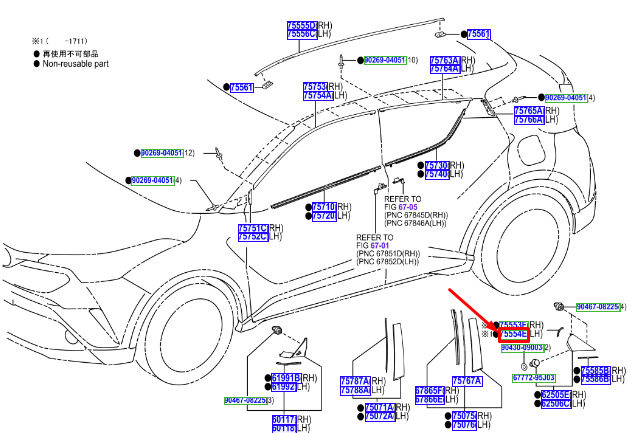
Task: Open part number 75751C label
Action: tap(253, 228)
